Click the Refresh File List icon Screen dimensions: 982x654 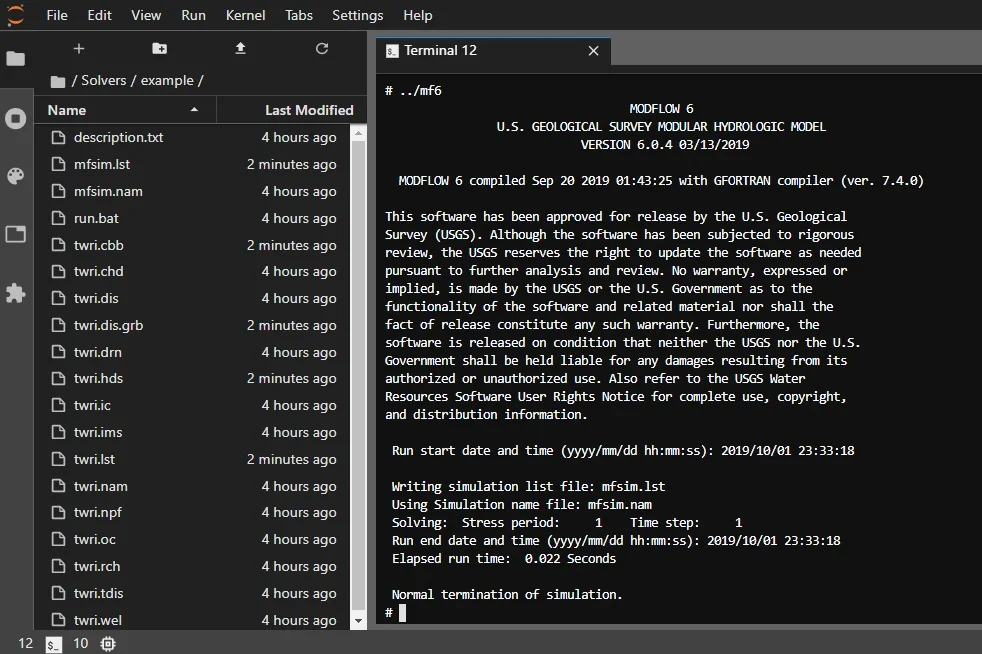[x=322, y=49]
